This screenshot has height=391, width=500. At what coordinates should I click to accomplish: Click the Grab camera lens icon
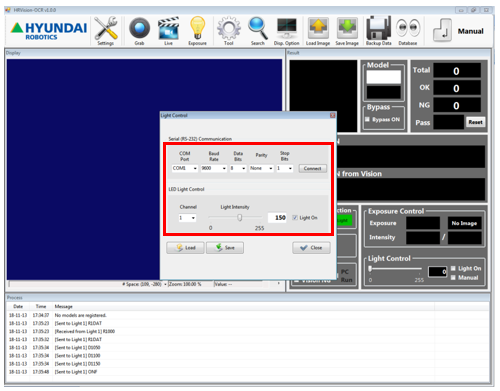[139, 29]
